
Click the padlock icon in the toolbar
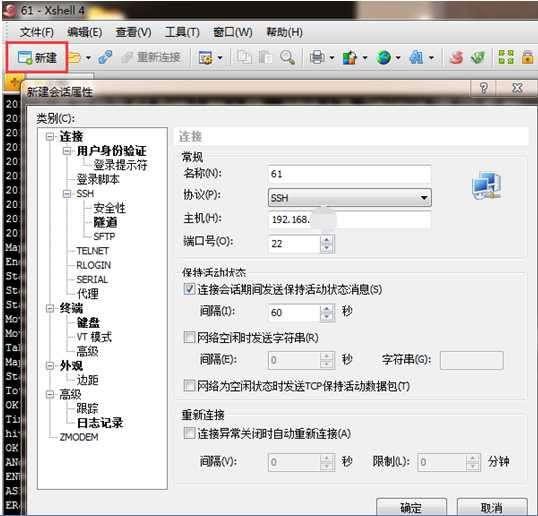pyautogui.click(x=527, y=57)
